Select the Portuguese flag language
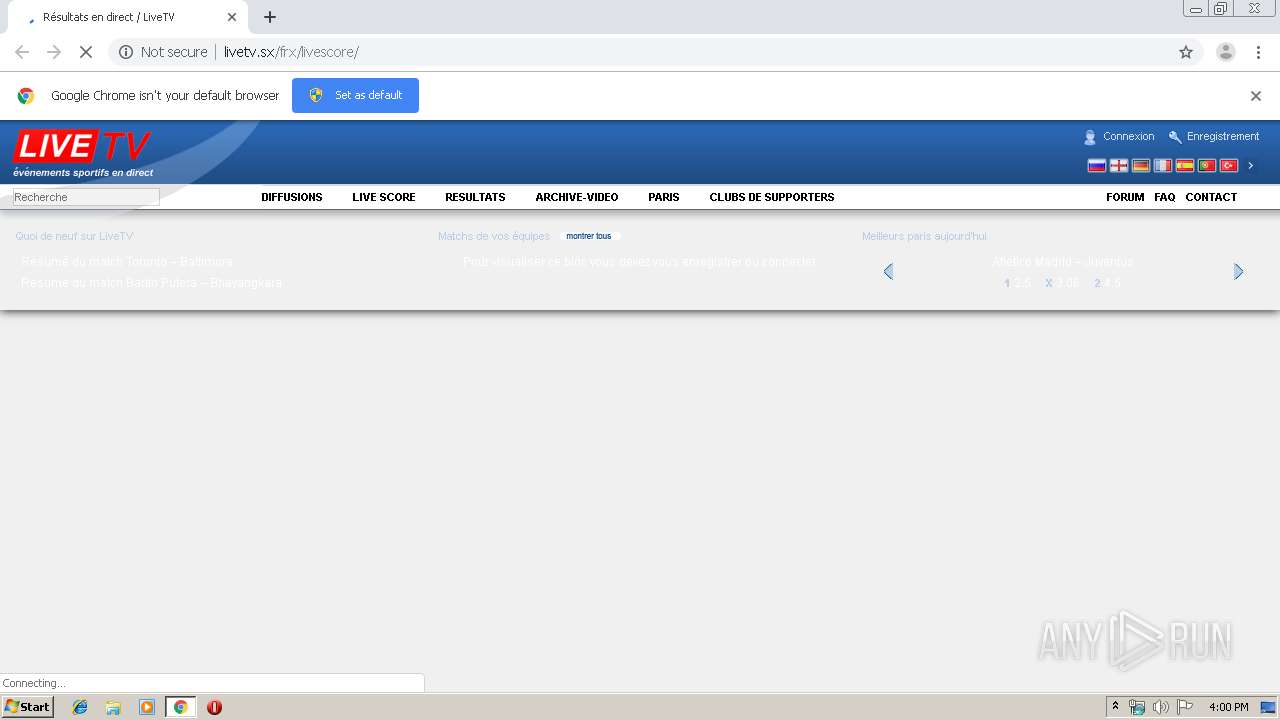 (1207, 166)
